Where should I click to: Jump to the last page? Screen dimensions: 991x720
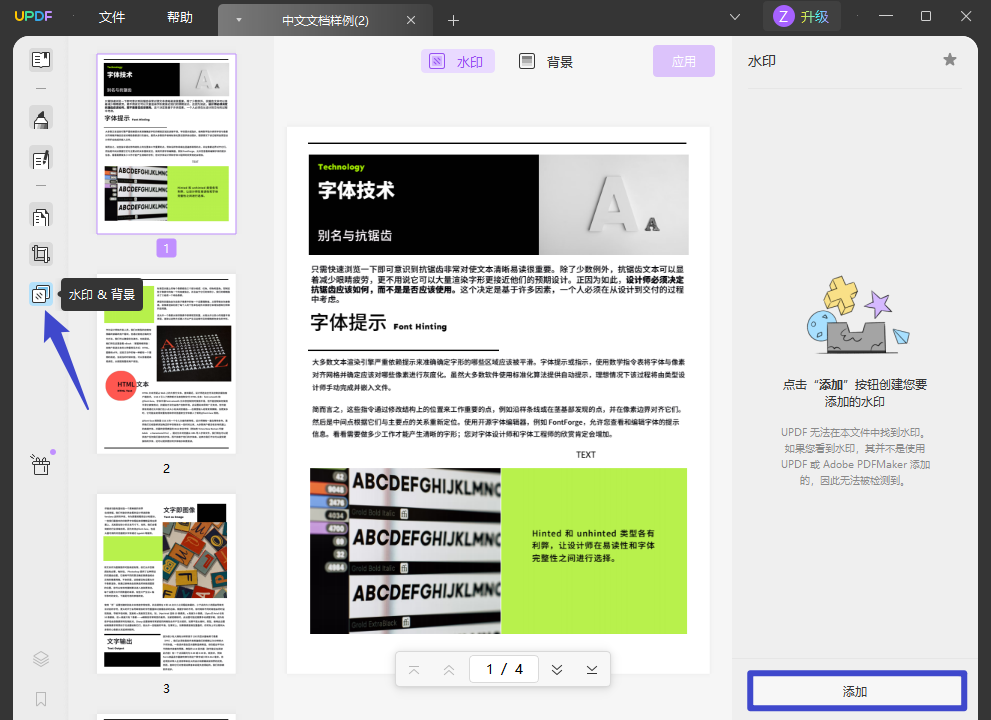coord(592,669)
